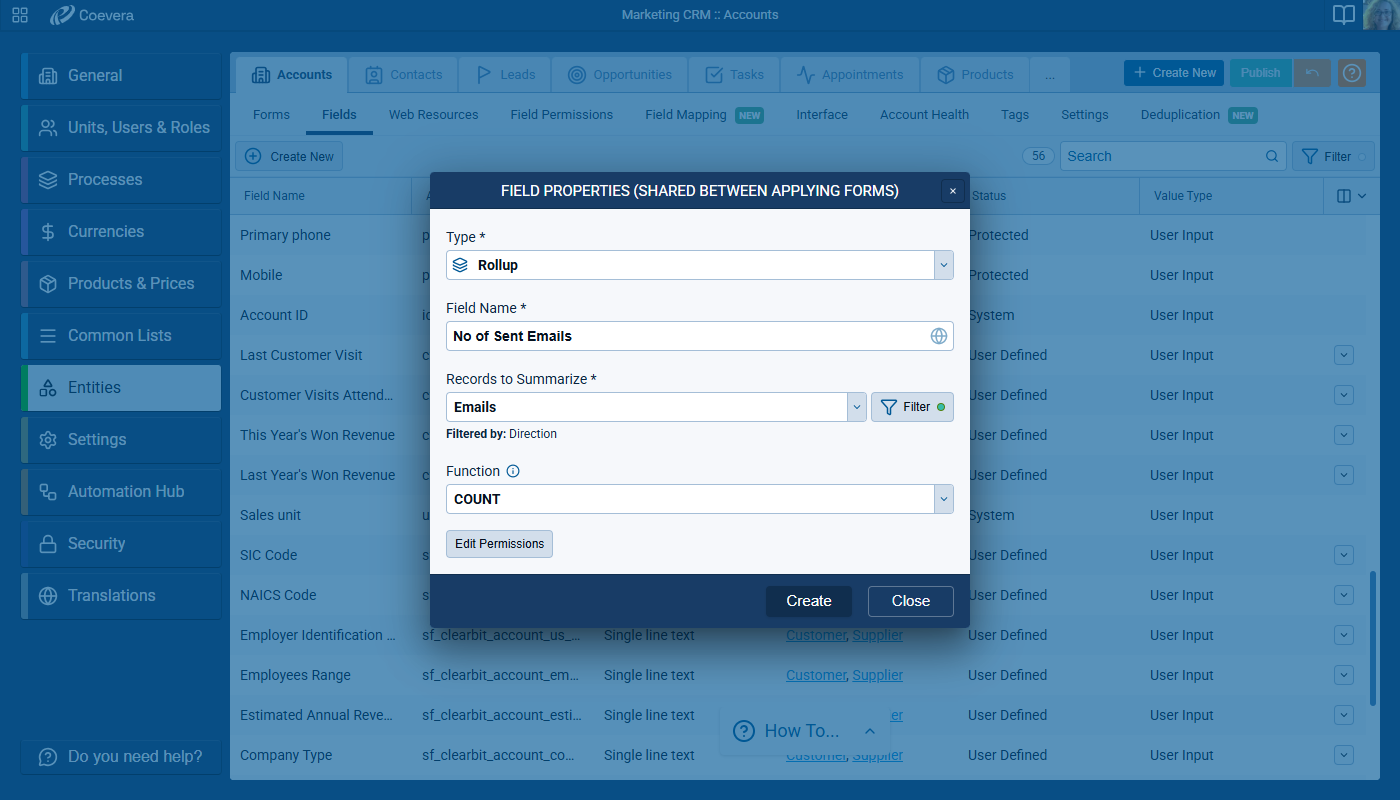
Task: Click the Function info icon
Action: [x=513, y=471]
